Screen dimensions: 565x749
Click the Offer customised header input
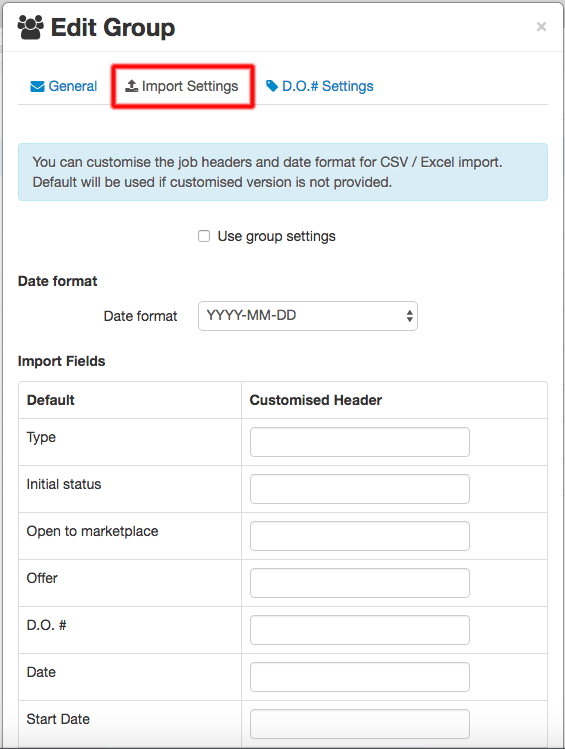(360, 583)
